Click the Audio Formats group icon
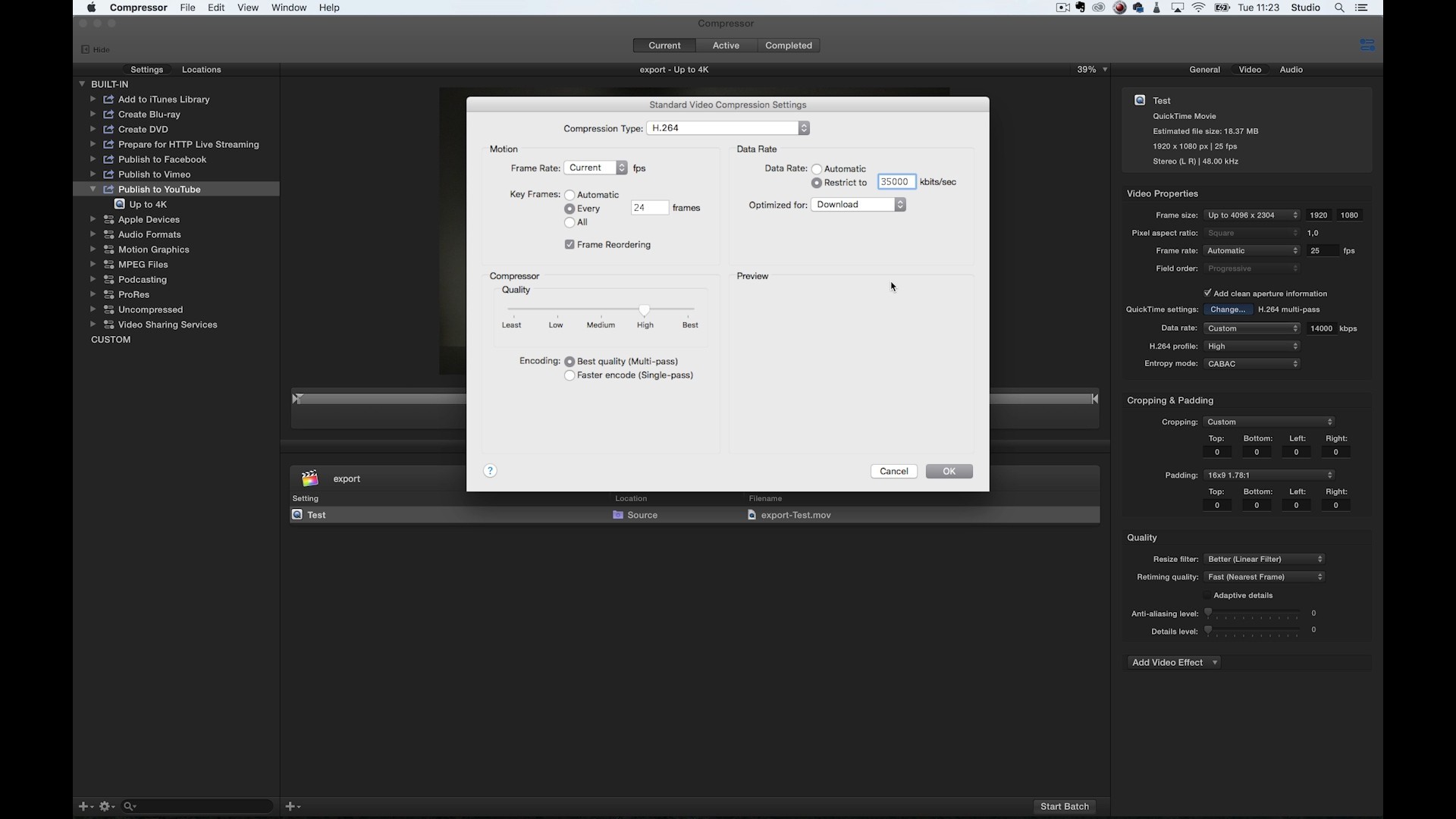 pyautogui.click(x=108, y=234)
